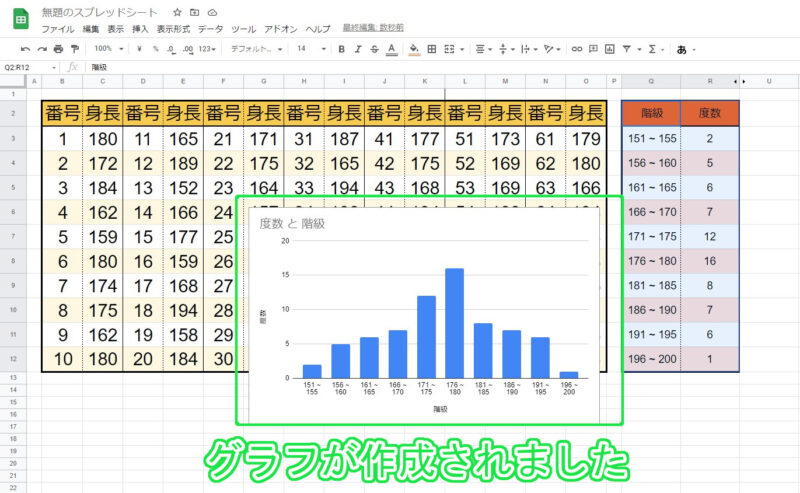Open the 挿入 menu
The width and height of the screenshot is (800, 493).
(140, 29)
